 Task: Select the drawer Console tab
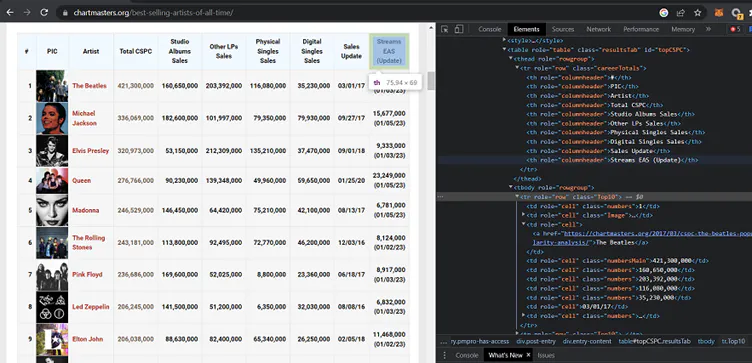pos(467,355)
